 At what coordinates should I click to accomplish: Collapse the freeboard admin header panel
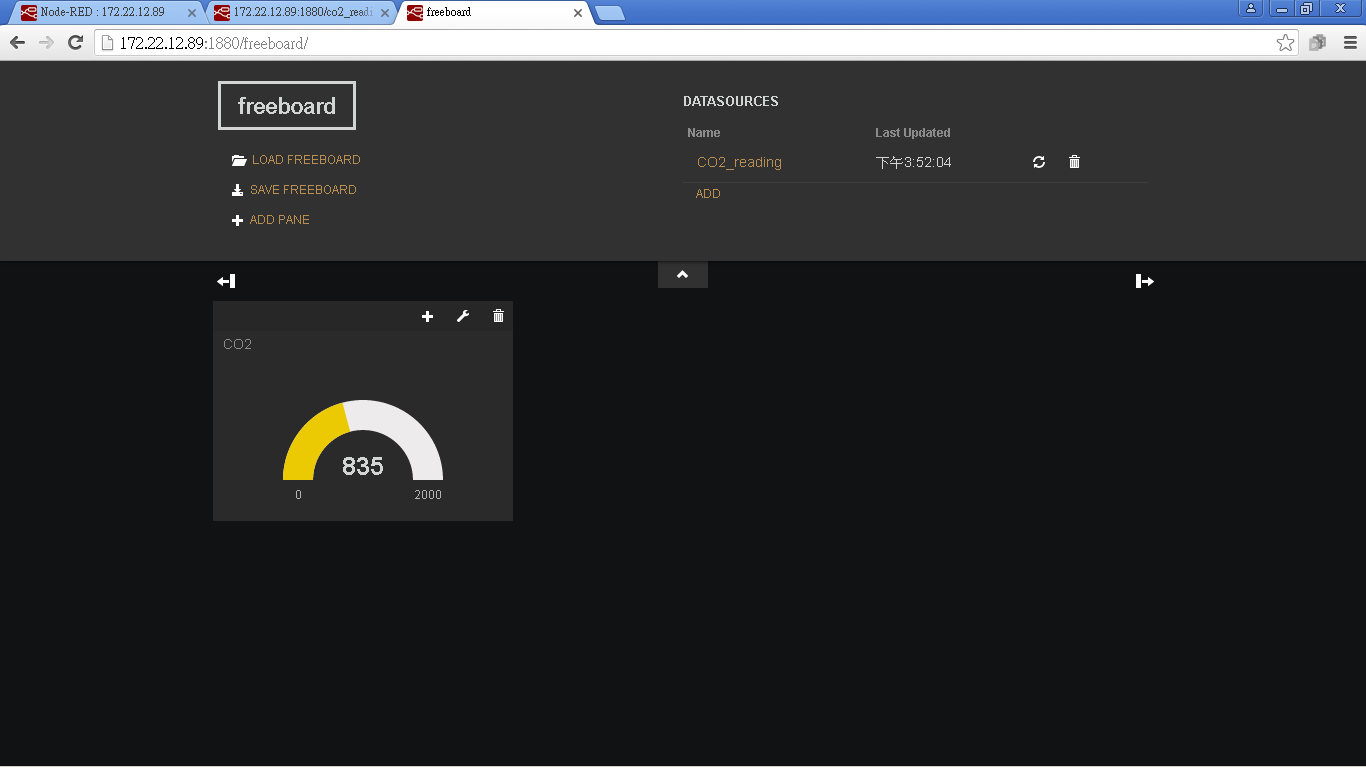(x=682, y=275)
